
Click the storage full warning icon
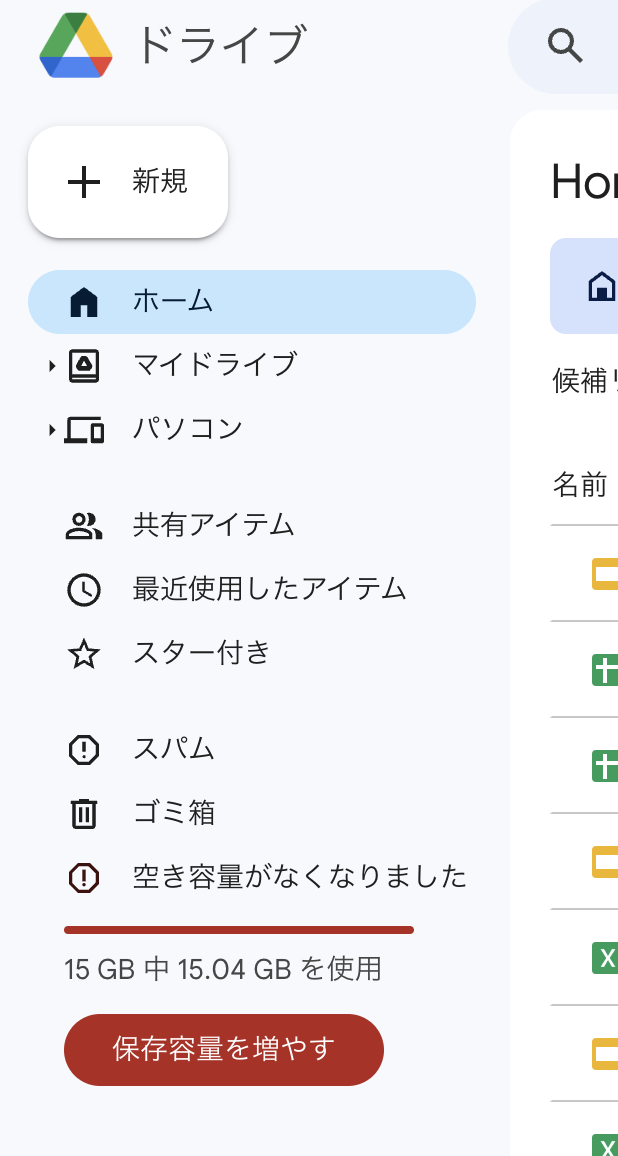tap(84, 878)
